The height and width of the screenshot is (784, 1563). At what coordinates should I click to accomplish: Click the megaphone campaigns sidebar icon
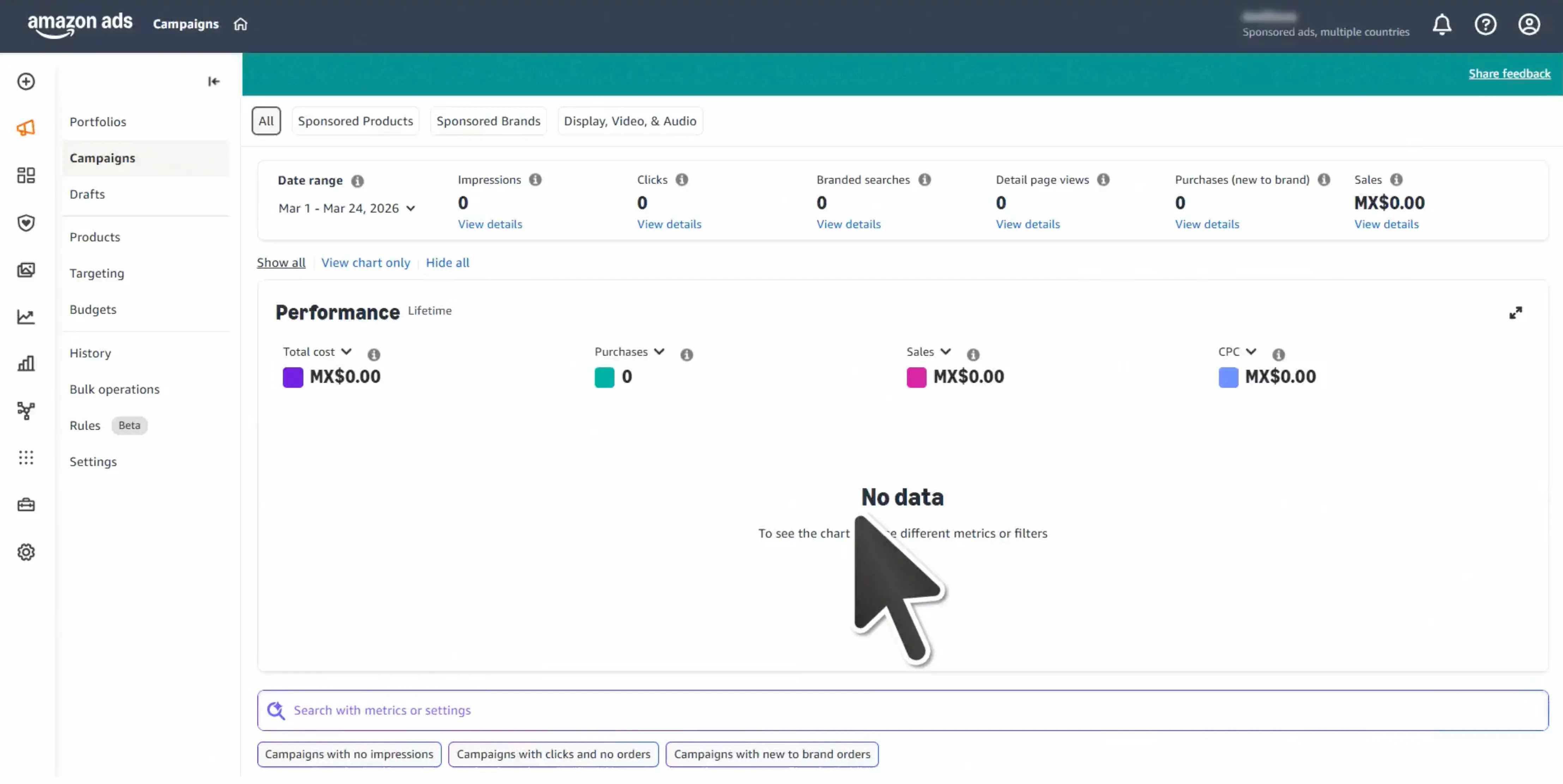[25, 128]
